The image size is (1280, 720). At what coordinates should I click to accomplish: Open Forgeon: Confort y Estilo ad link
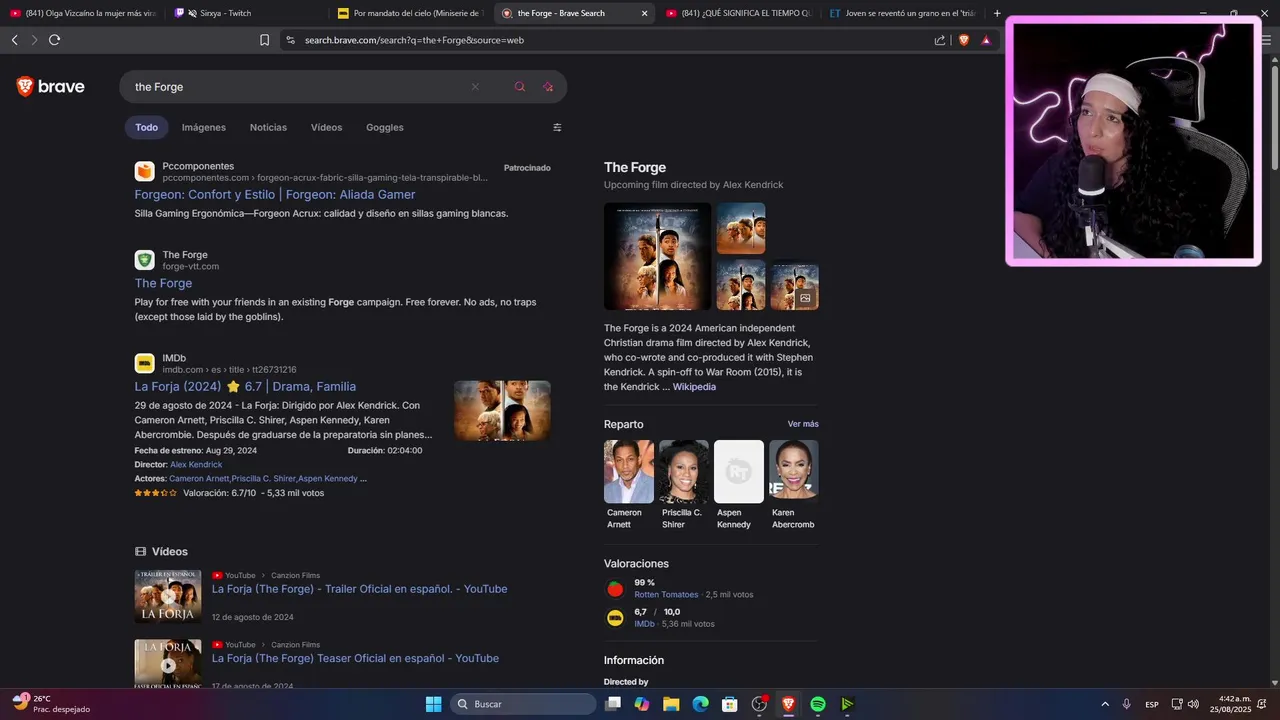(275, 194)
